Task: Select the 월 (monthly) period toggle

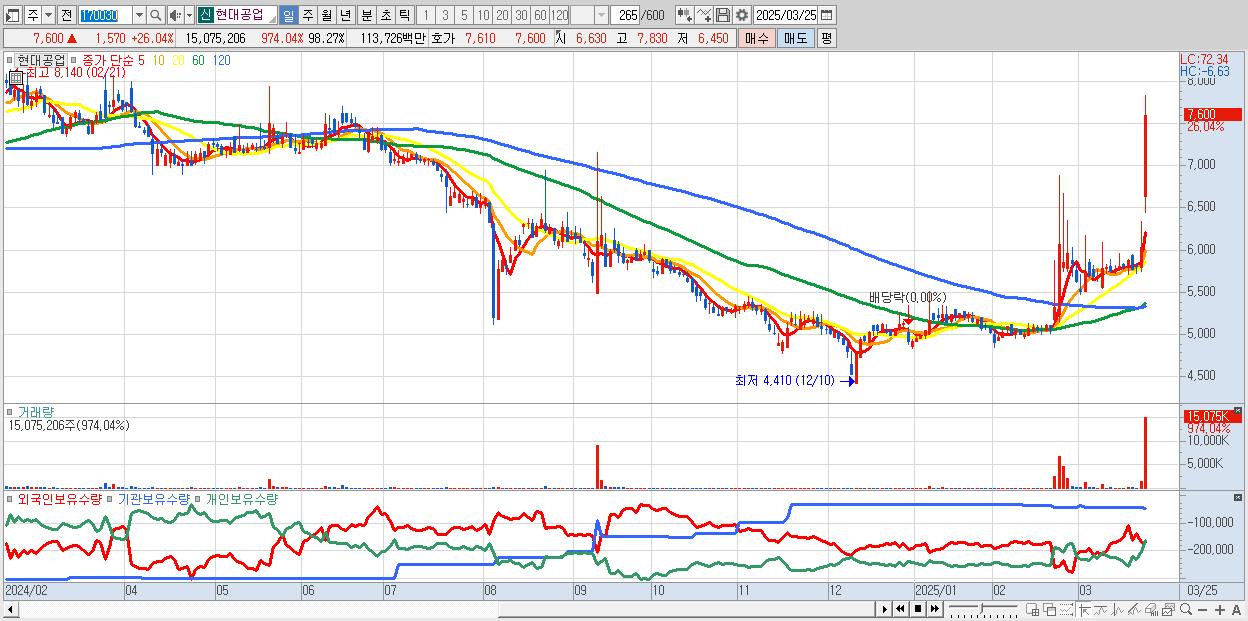Action: pyautogui.click(x=326, y=15)
